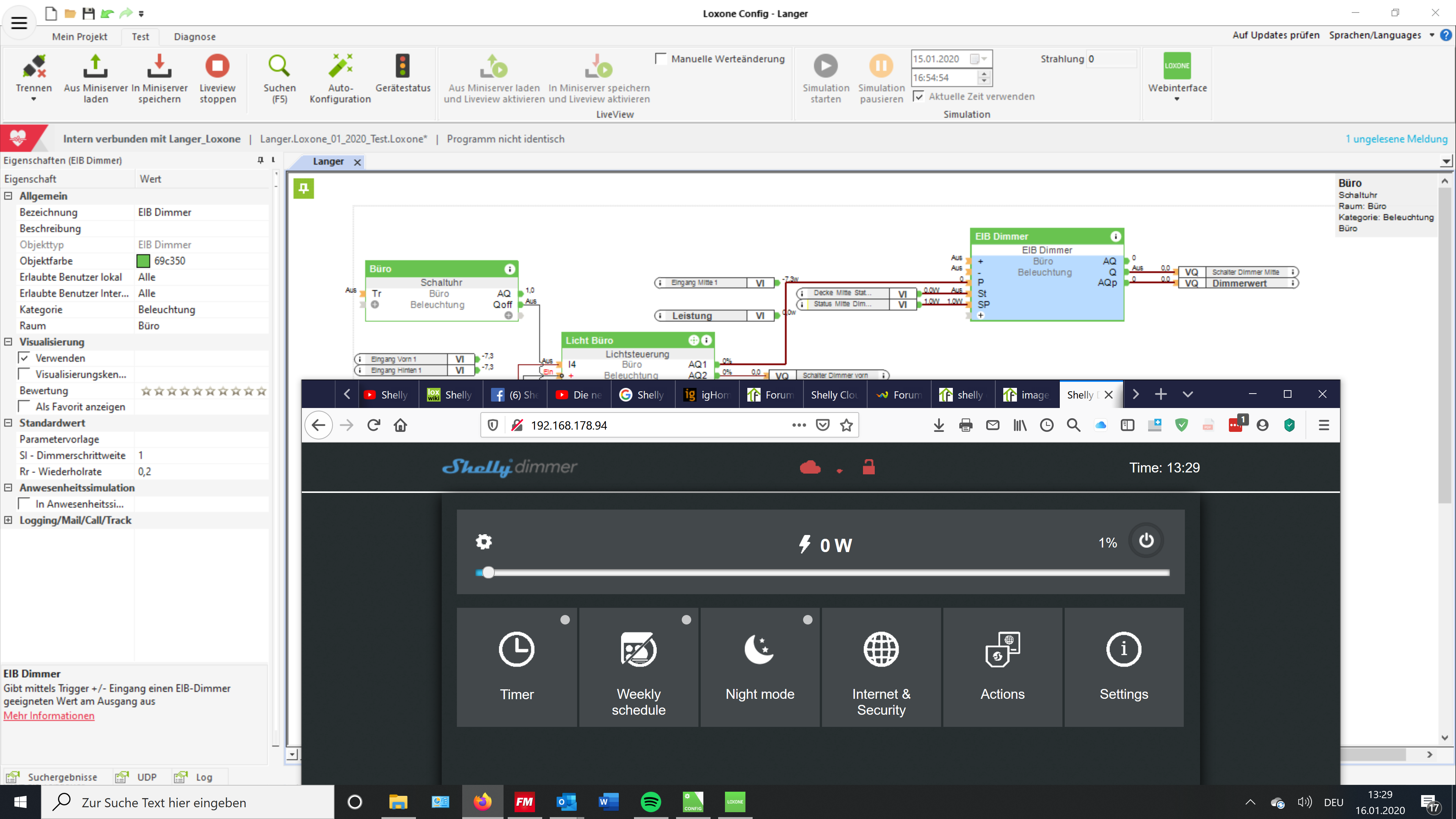Click 1 ungelesene Meldung link
The image size is (1456, 819).
pyautogui.click(x=1396, y=139)
